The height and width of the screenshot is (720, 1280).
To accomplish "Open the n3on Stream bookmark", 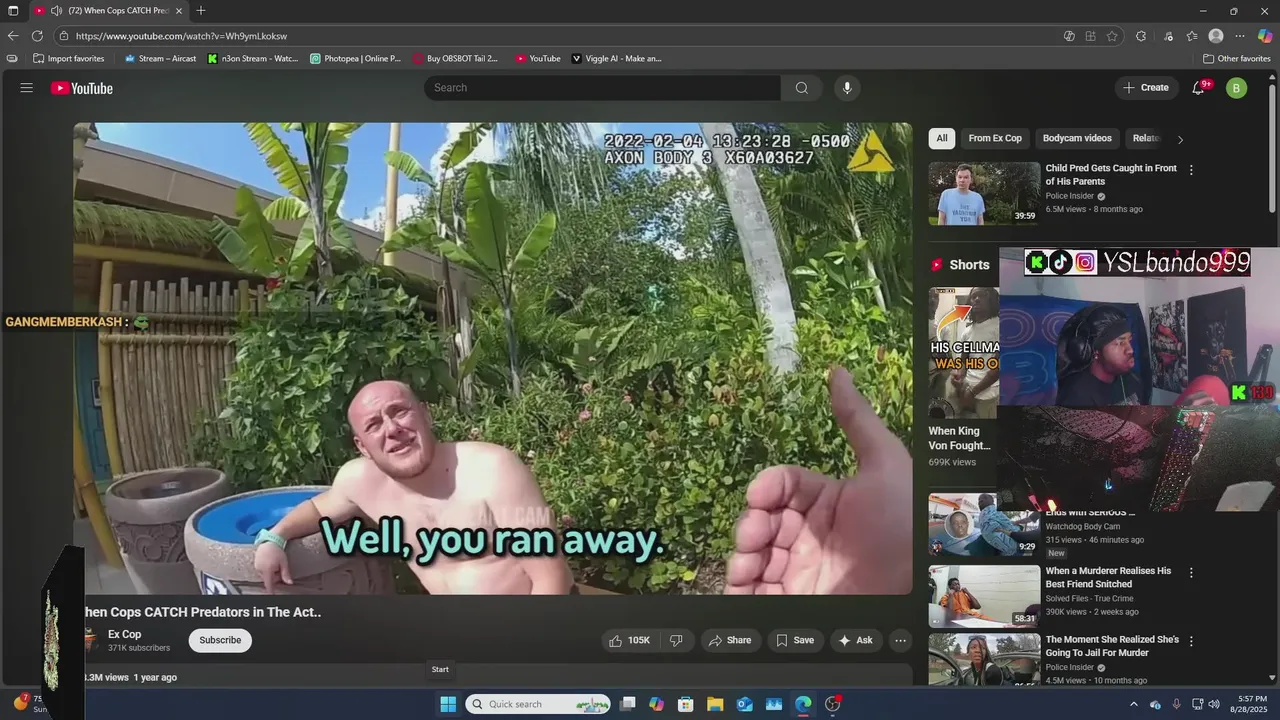I will click(x=253, y=58).
